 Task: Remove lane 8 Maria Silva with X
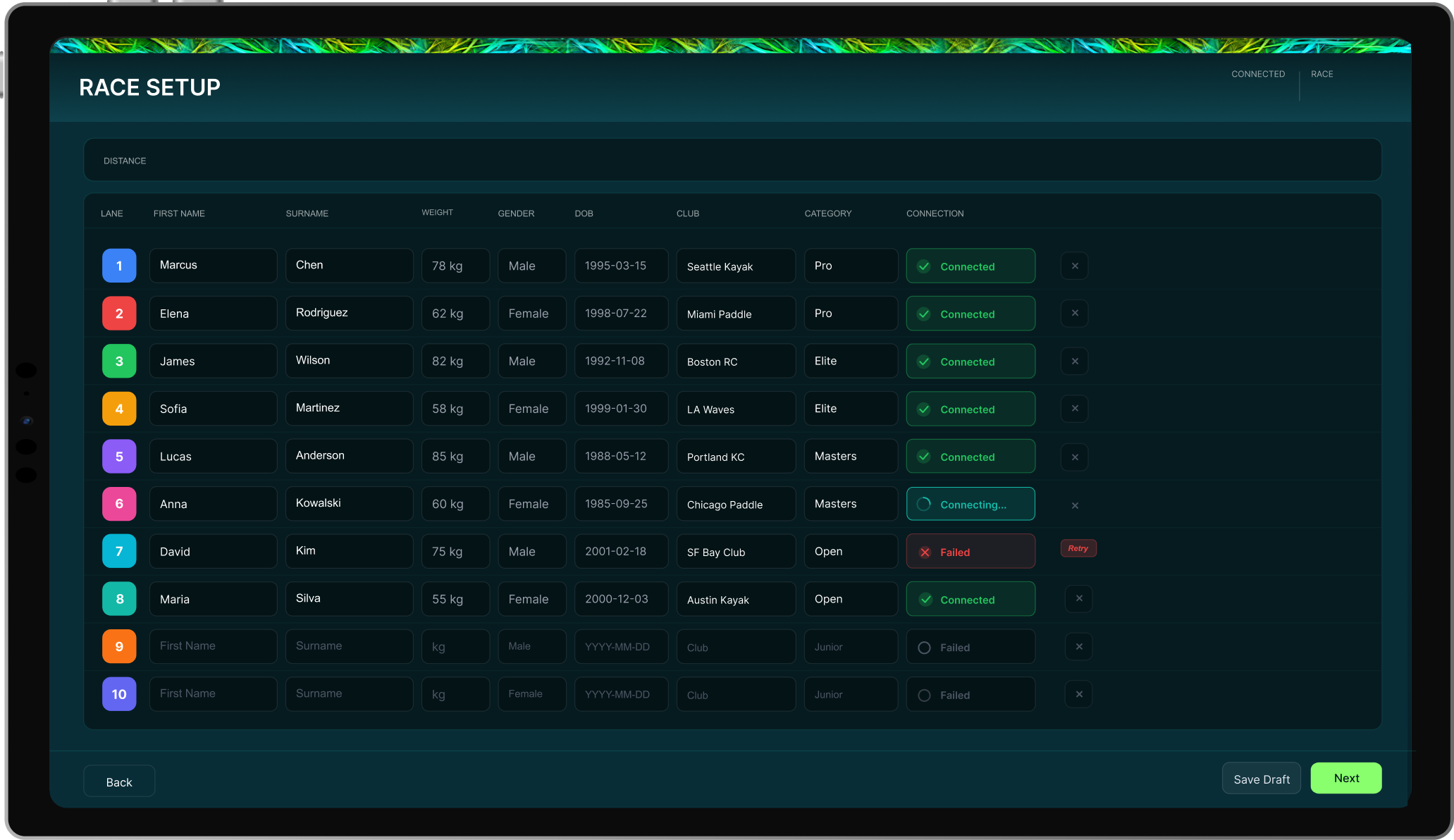coord(1078,598)
